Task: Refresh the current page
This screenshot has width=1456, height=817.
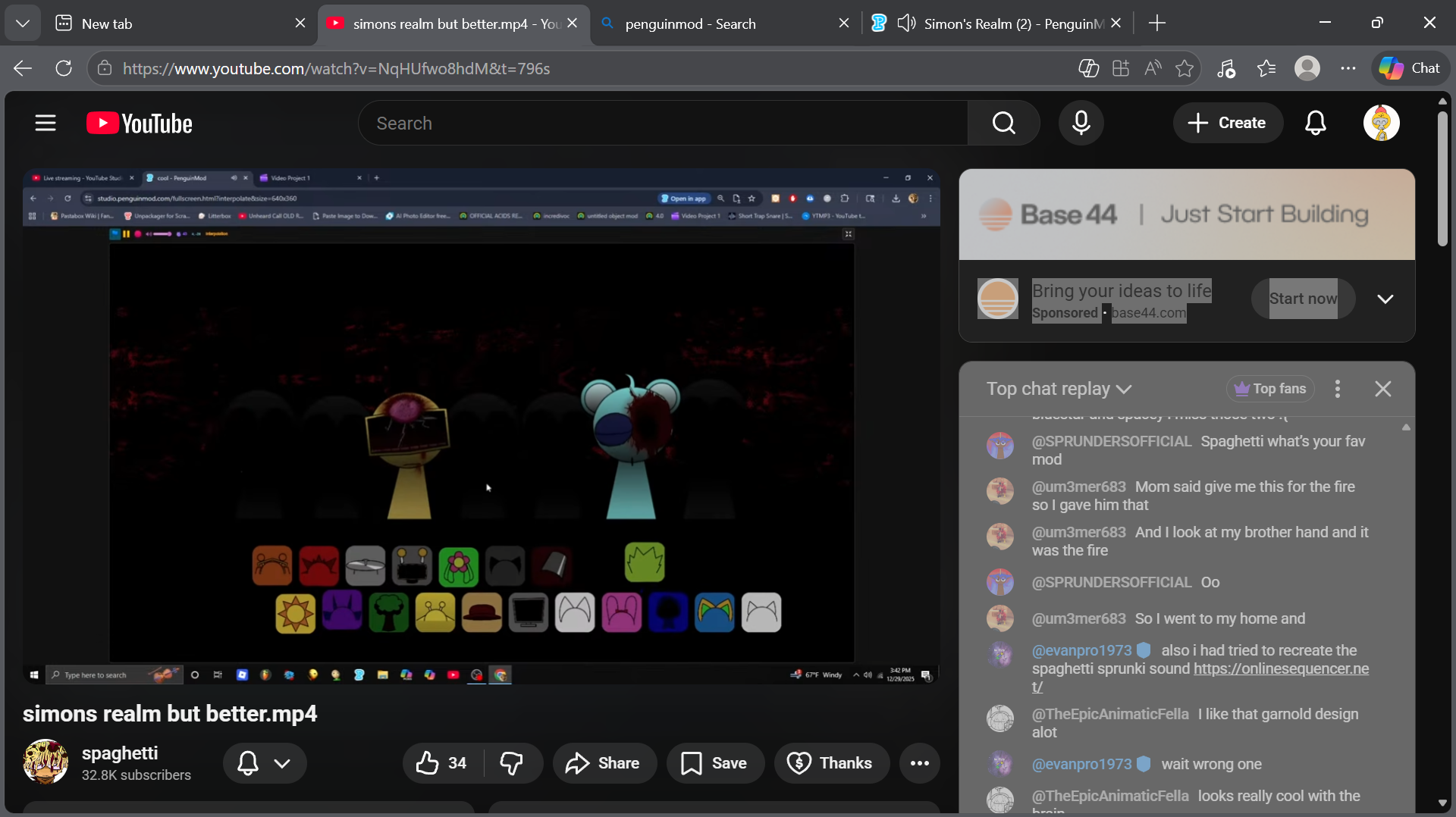Action: coord(64,68)
